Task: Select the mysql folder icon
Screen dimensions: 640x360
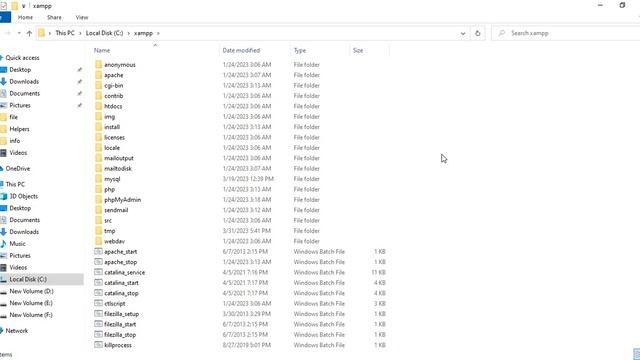Action: [98, 179]
